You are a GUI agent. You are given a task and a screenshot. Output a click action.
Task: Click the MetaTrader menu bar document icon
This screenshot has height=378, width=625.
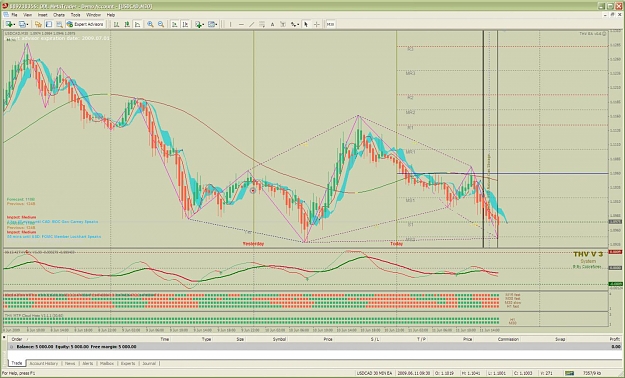coord(6,15)
